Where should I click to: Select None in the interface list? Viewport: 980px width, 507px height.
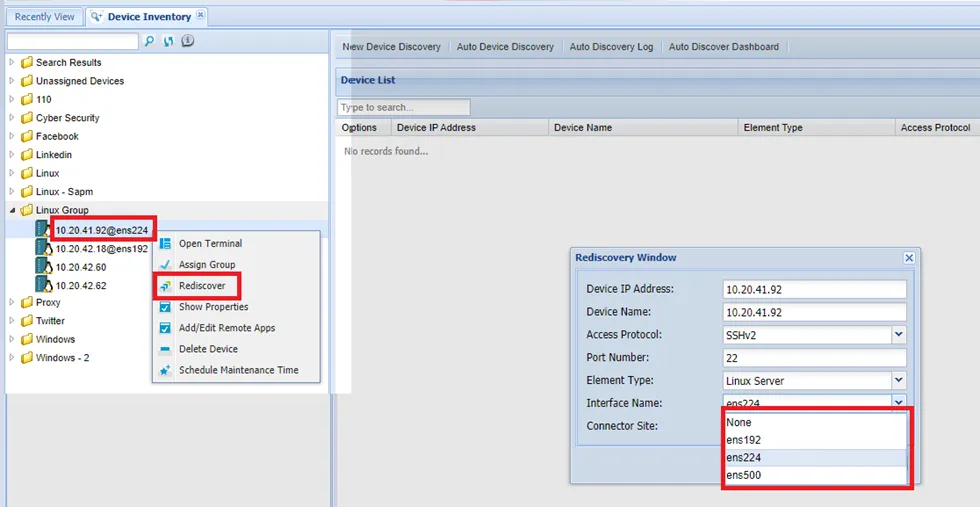pos(815,423)
